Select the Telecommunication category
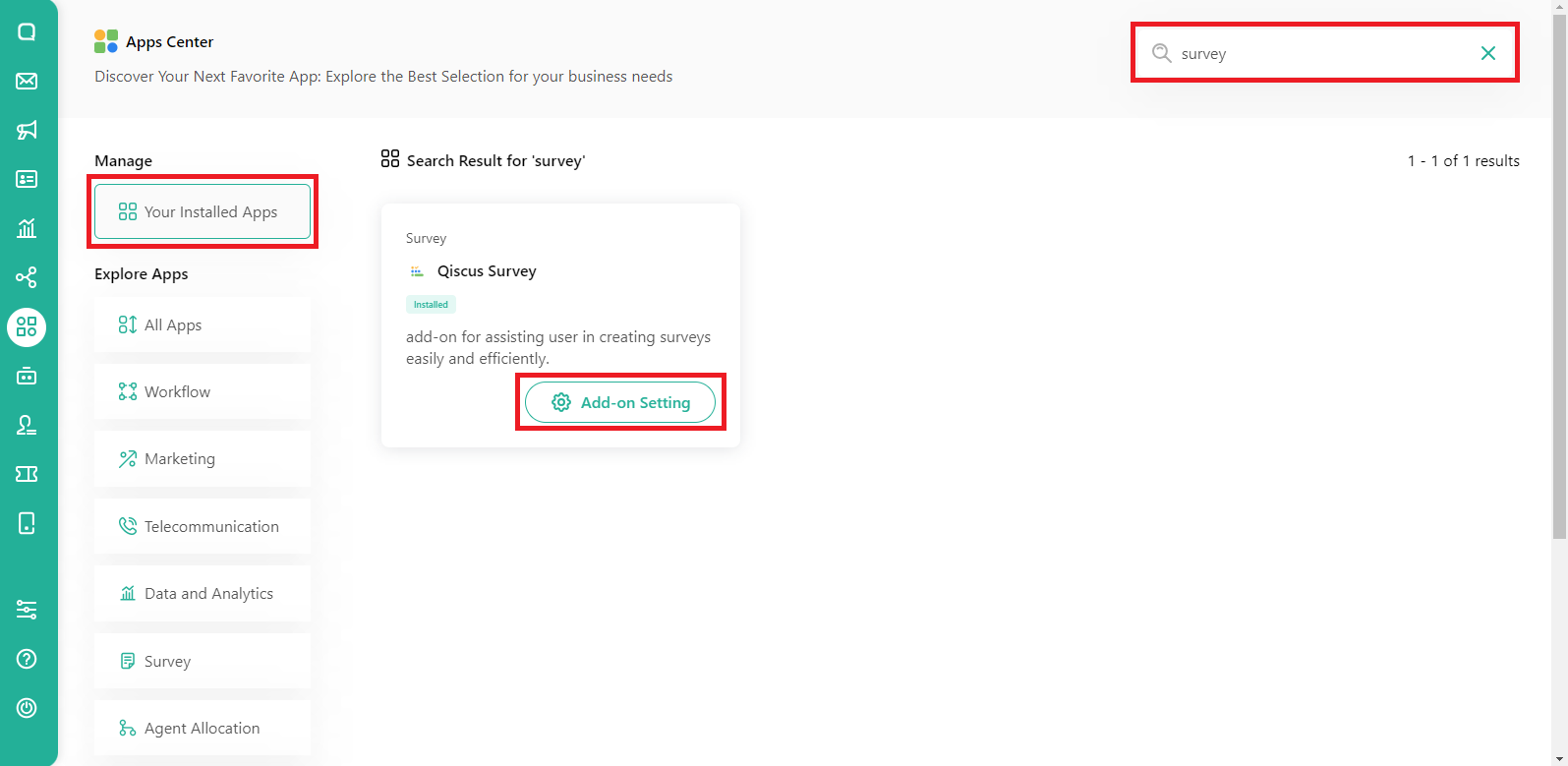Viewport: 1568px width, 766px height. click(x=203, y=526)
